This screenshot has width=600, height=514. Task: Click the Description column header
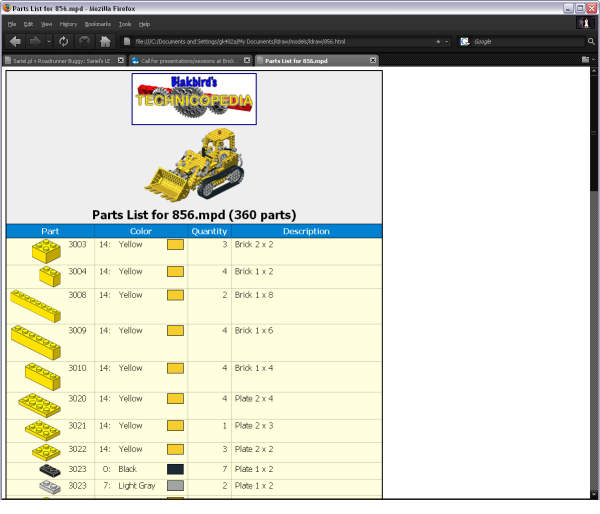coord(306,231)
